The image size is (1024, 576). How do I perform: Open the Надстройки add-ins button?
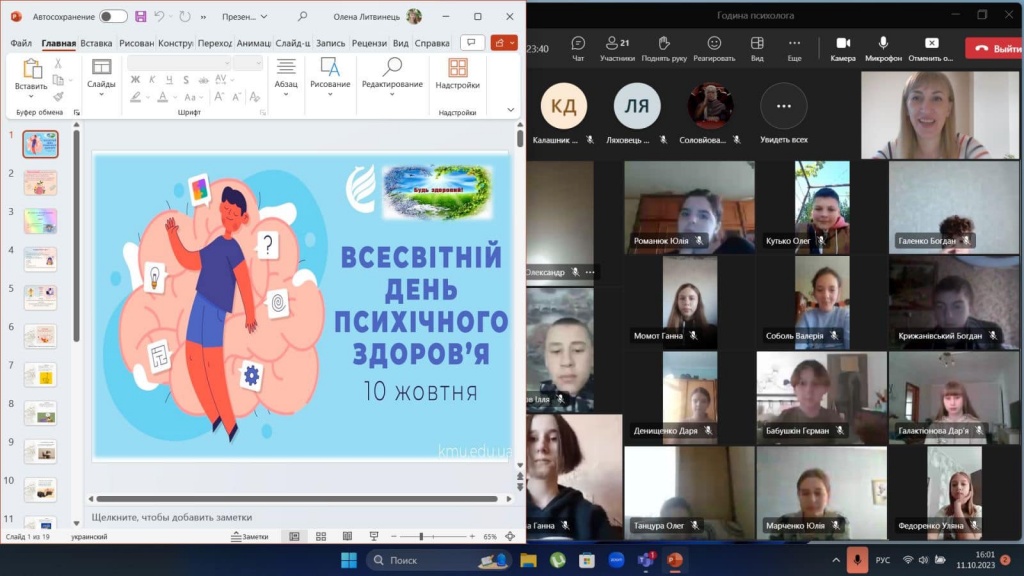(x=457, y=74)
